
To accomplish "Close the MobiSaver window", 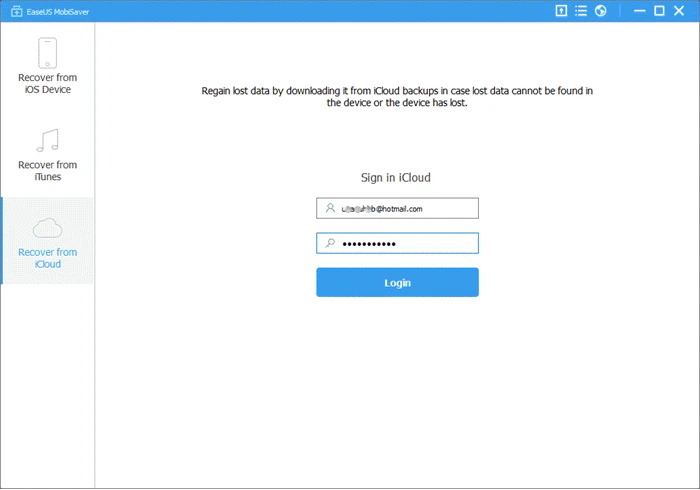I will (x=679, y=11).
